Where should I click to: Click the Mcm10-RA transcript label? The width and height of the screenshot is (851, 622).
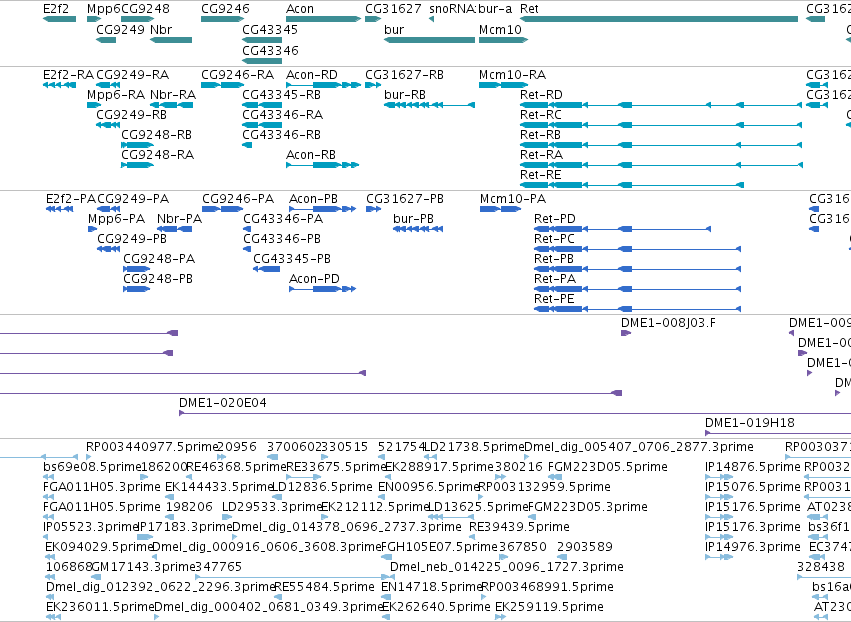[512, 74]
